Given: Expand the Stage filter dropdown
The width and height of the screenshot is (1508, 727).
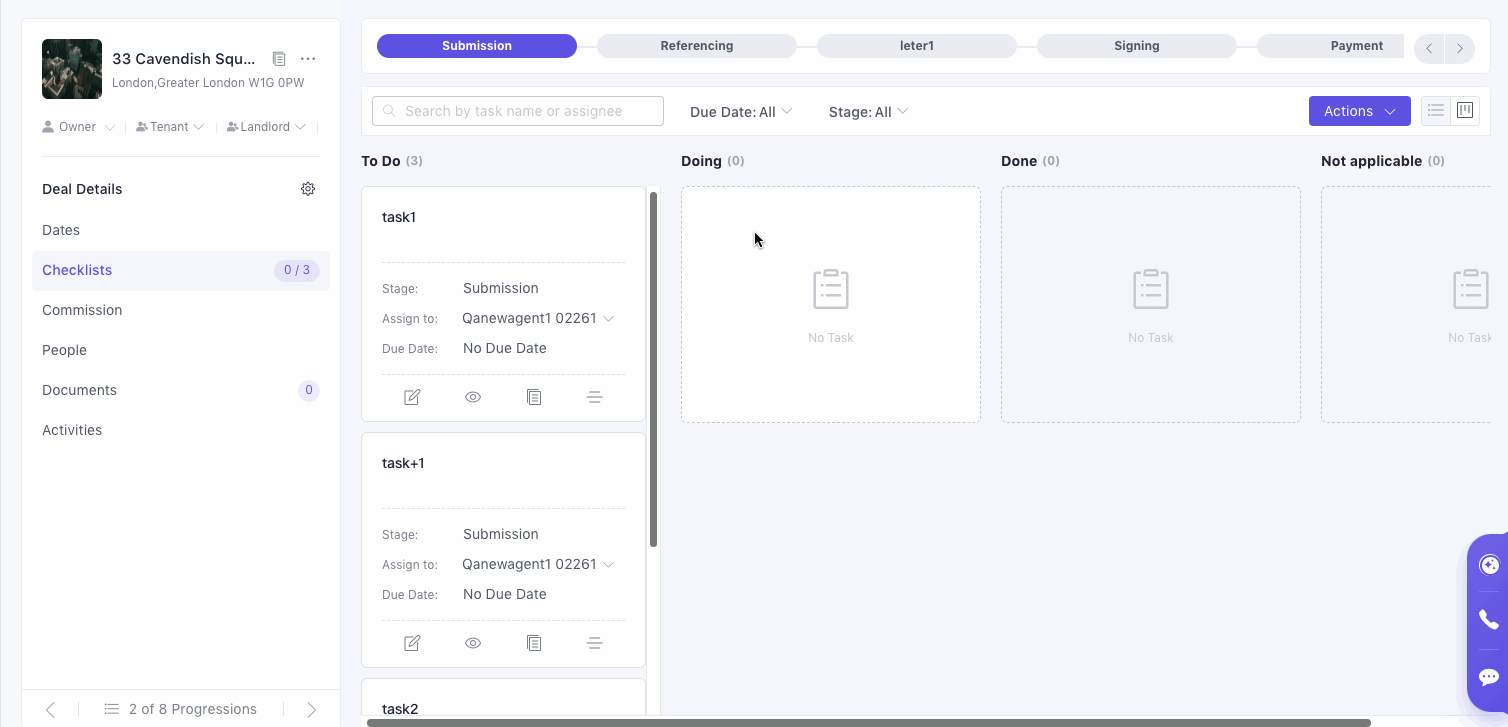Looking at the screenshot, I should (868, 112).
